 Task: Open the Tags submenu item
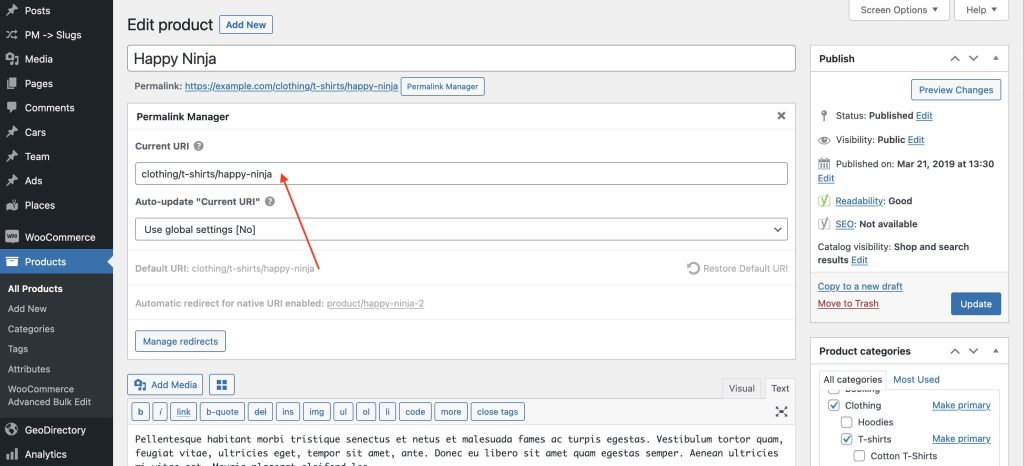[x=18, y=349]
